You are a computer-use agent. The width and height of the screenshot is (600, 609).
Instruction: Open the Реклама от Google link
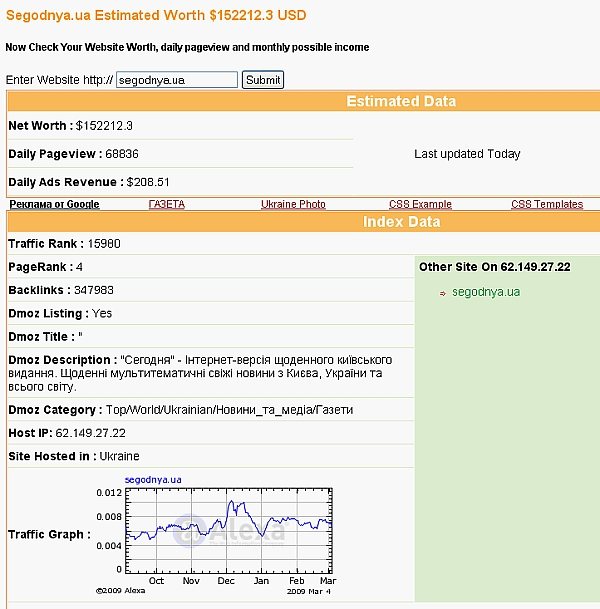pos(54,204)
